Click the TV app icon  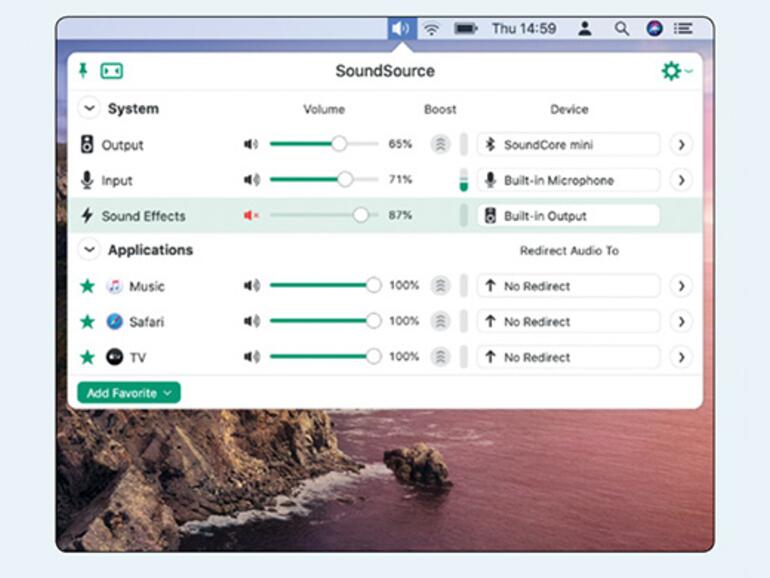pos(114,357)
